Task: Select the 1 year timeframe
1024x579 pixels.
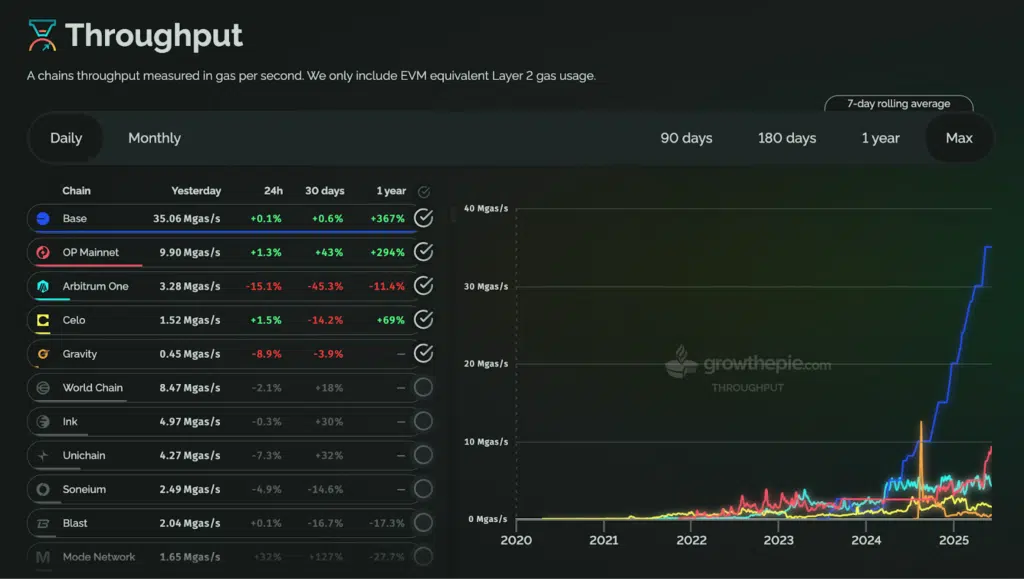Action: click(880, 138)
